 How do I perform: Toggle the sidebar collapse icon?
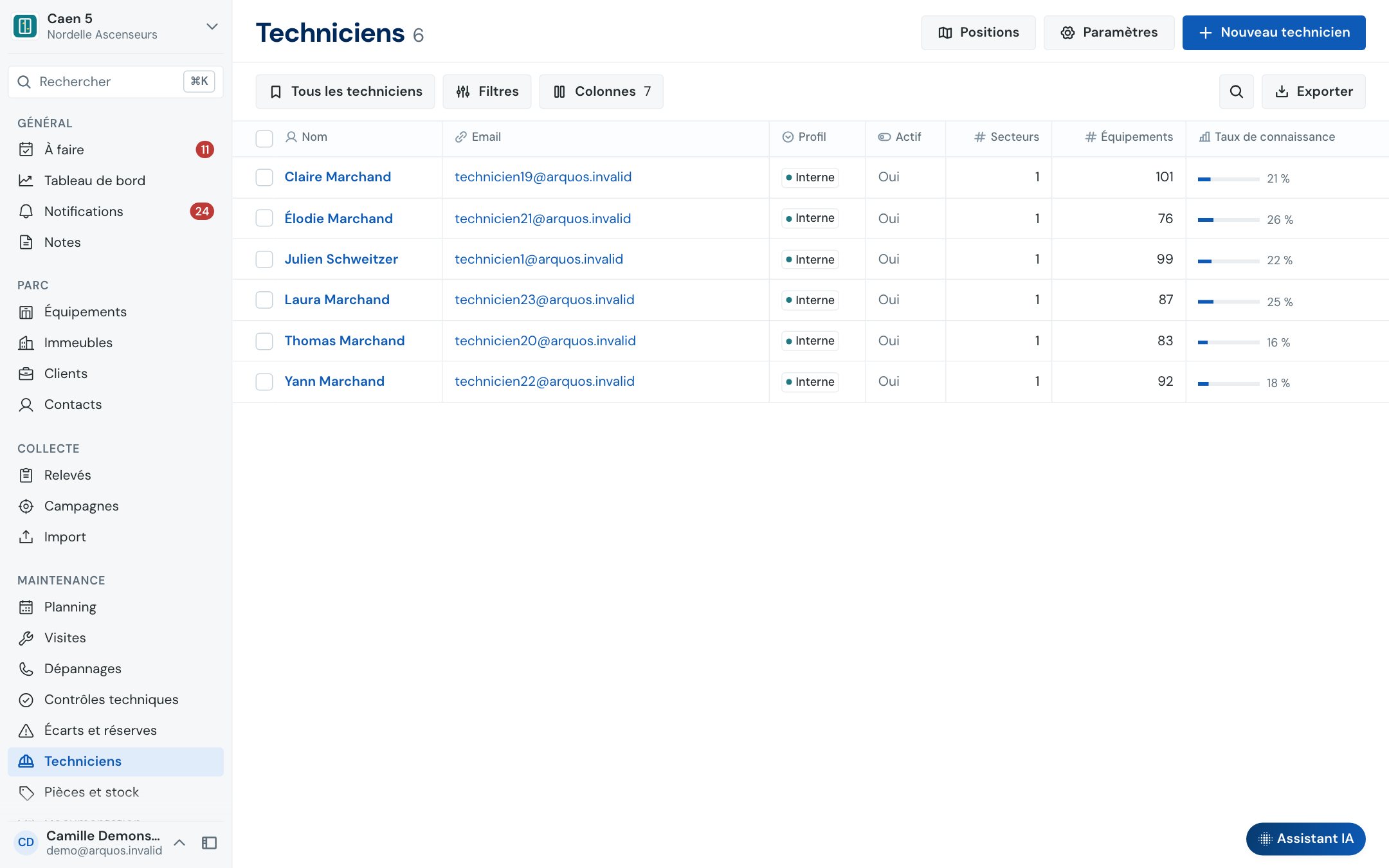point(209,842)
